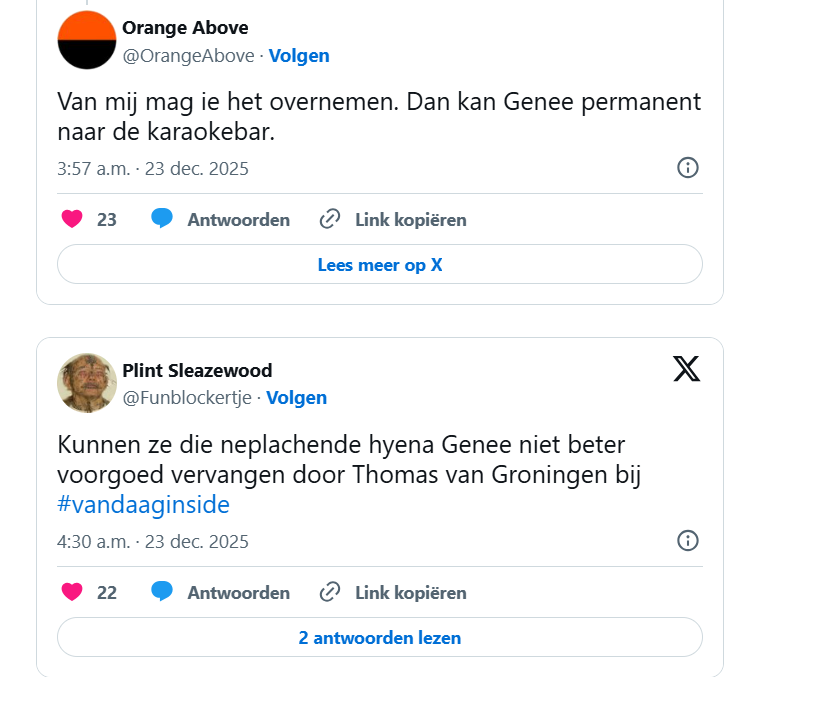The image size is (821, 706).
Task: Expand '2 antwoorden lezen' replies
Action: 380,637
